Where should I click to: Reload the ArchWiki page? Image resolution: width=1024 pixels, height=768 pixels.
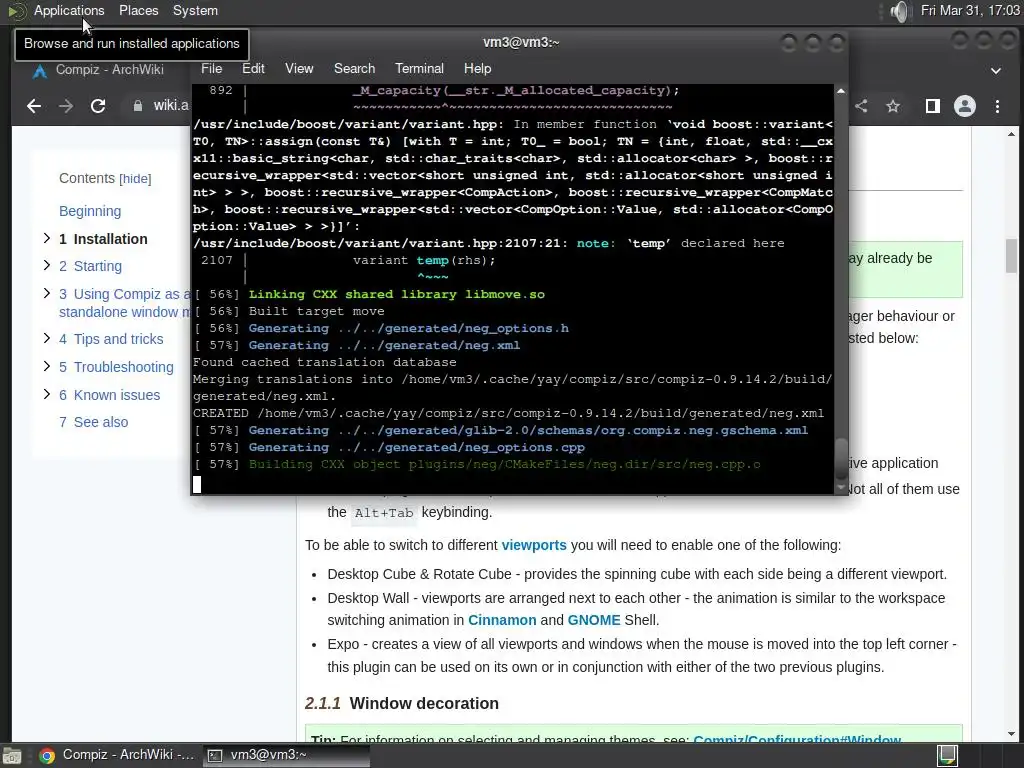(98, 106)
